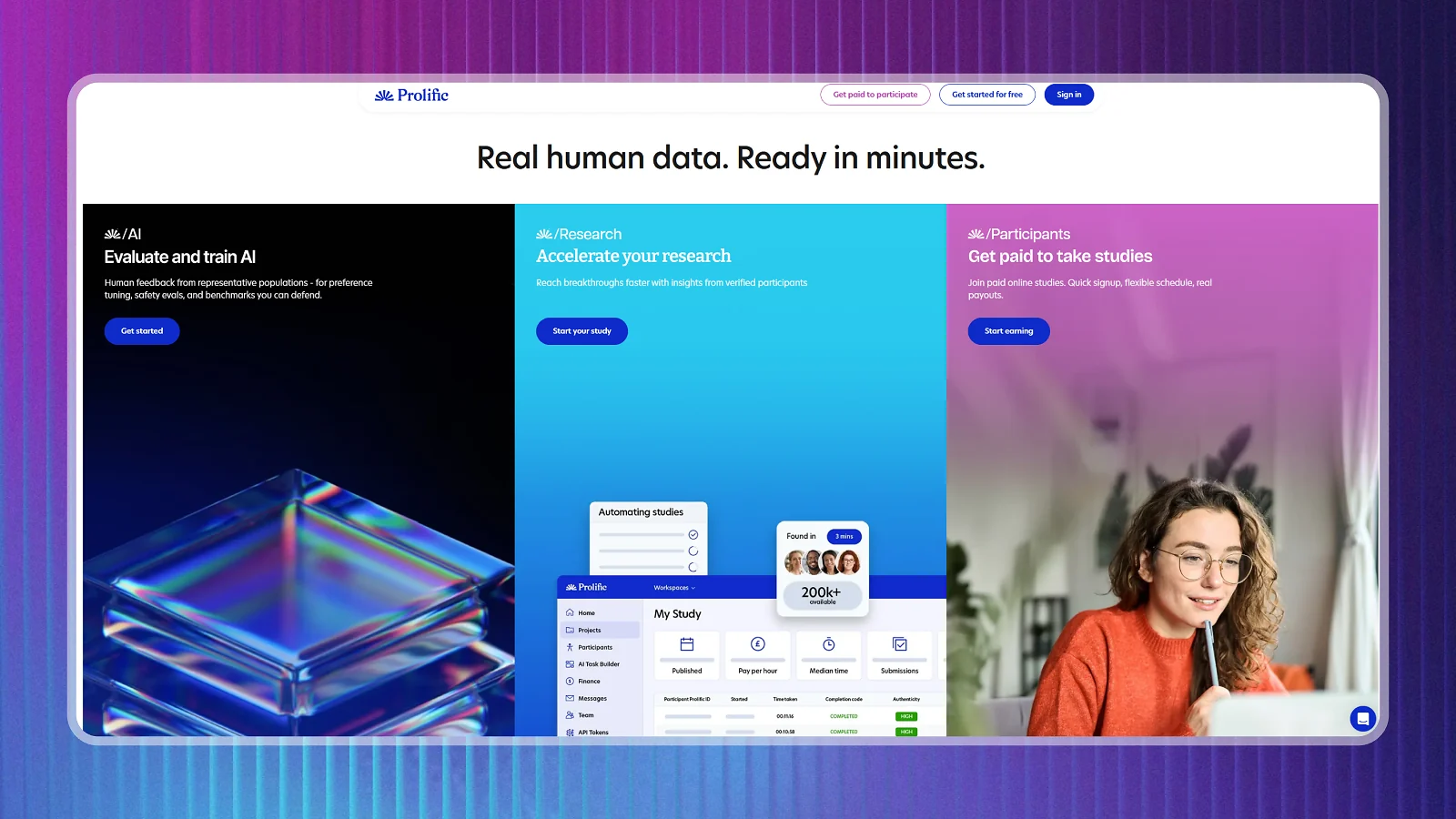The image size is (1456, 819).
Task: Click the AI Task Builder sidebar icon
Action: click(x=570, y=664)
